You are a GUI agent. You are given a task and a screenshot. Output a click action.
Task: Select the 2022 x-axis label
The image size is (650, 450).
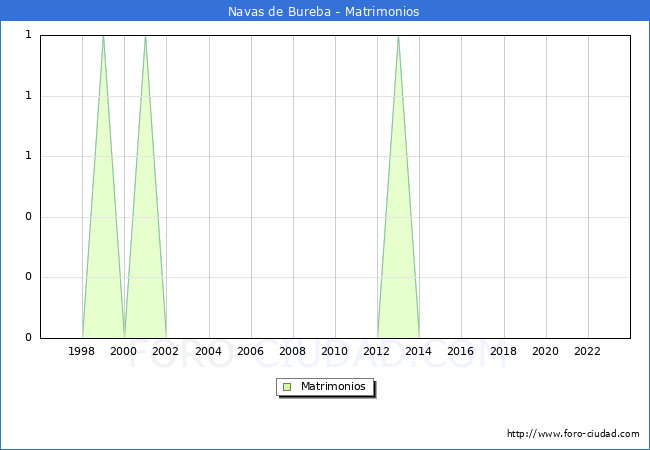[587, 351]
